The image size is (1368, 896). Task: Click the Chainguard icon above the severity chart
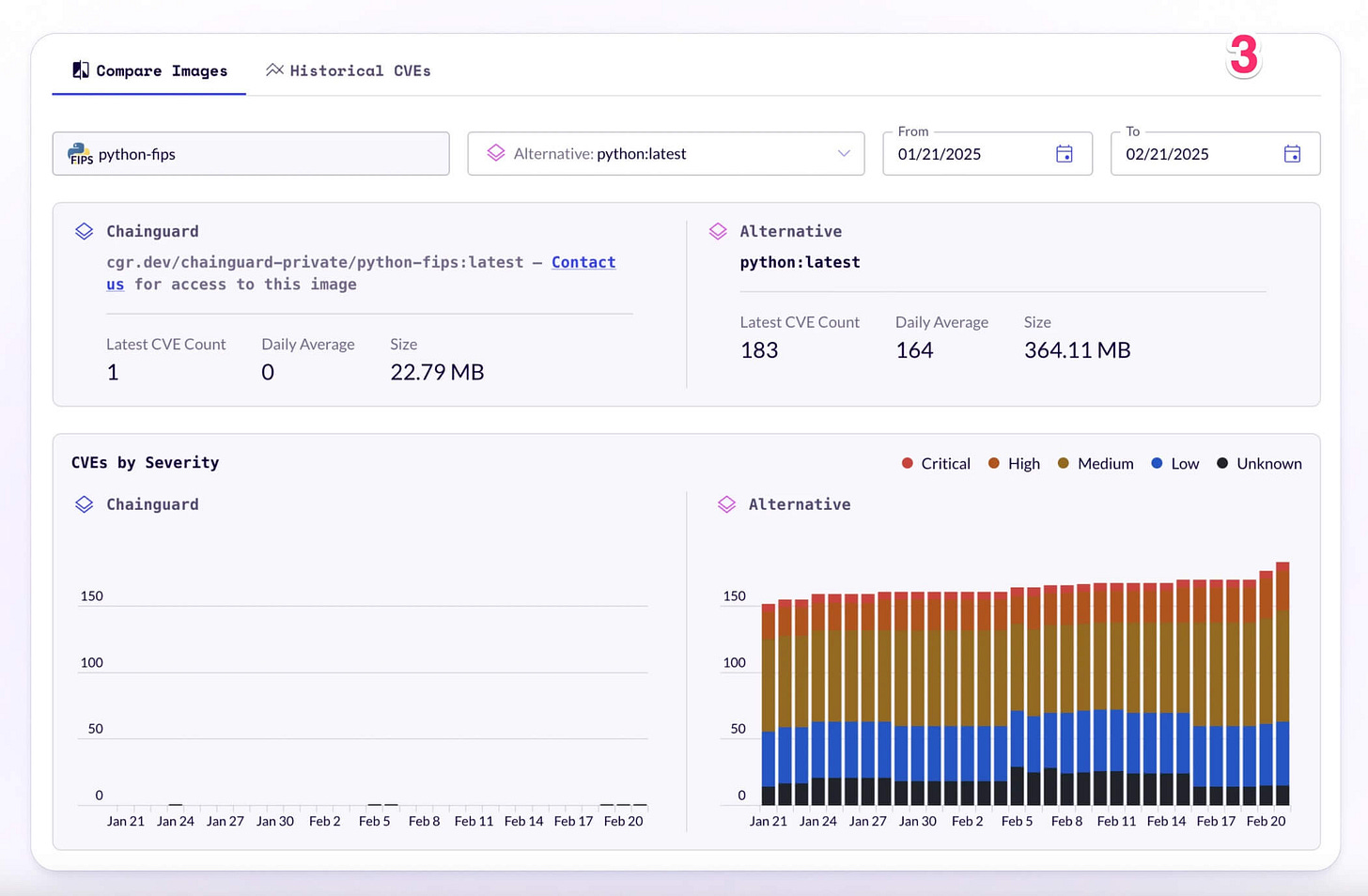pos(85,504)
